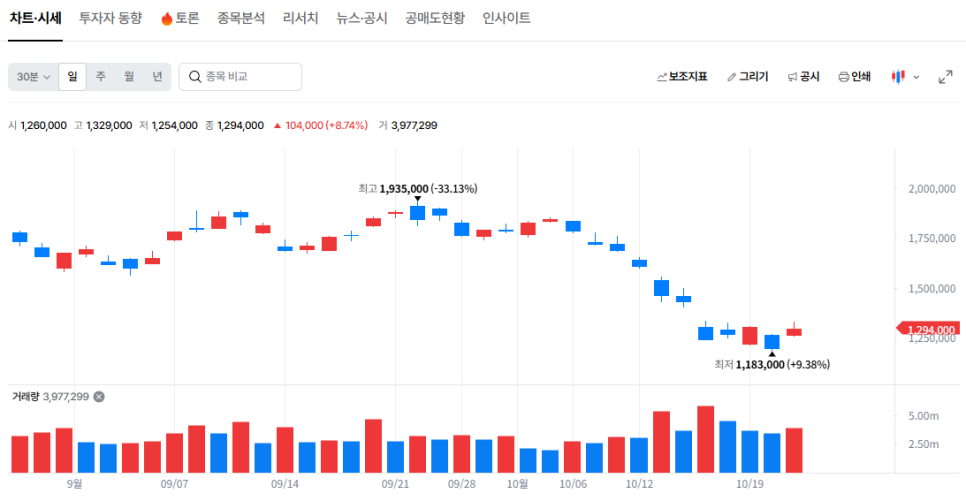Select the 주 weekly period toggle
The image size is (966, 501).
point(100,77)
